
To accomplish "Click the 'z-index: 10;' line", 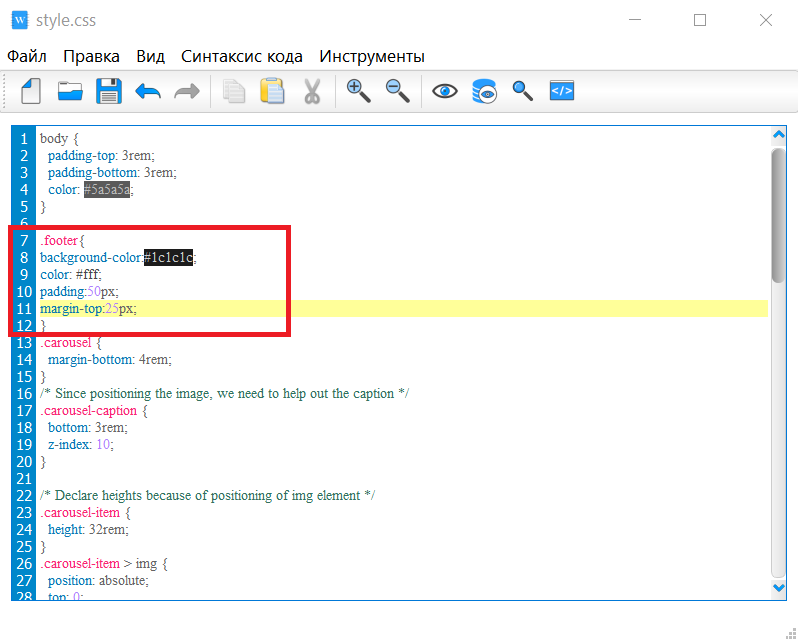I will [81, 444].
